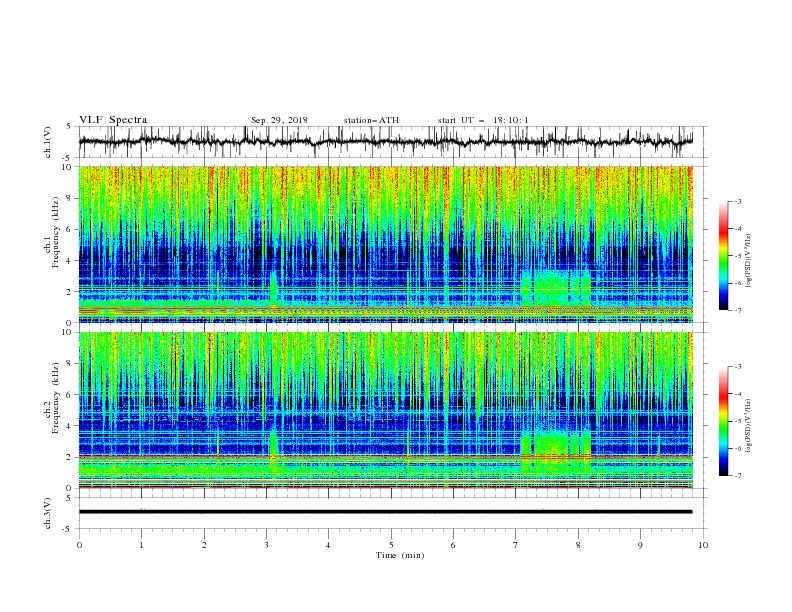This screenshot has width=792, height=612.
Task: Click the '1' tick label on time axis
Action: [x=141, y=545]
